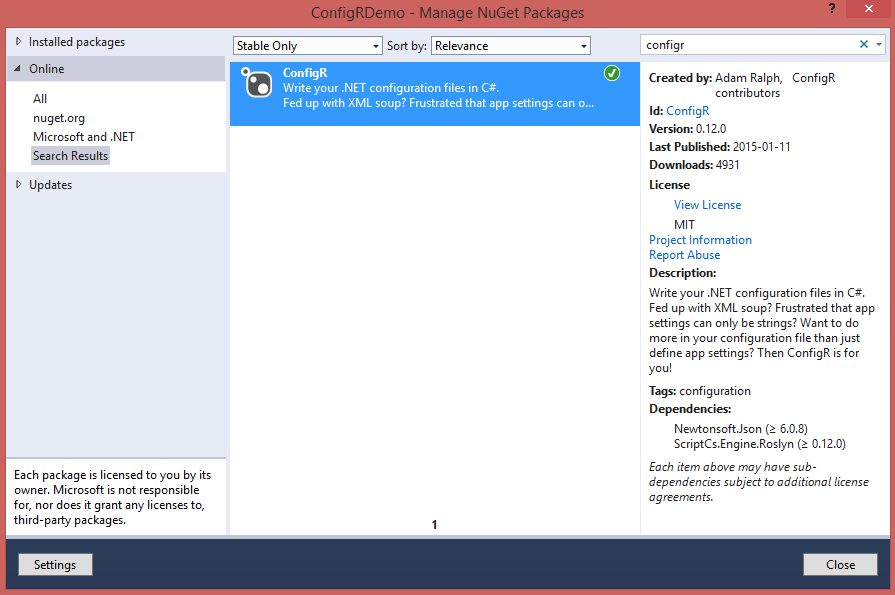Click the green installed checkmark on ConfigR
Viewport: 895px width, 595px height.
(612, 73)
